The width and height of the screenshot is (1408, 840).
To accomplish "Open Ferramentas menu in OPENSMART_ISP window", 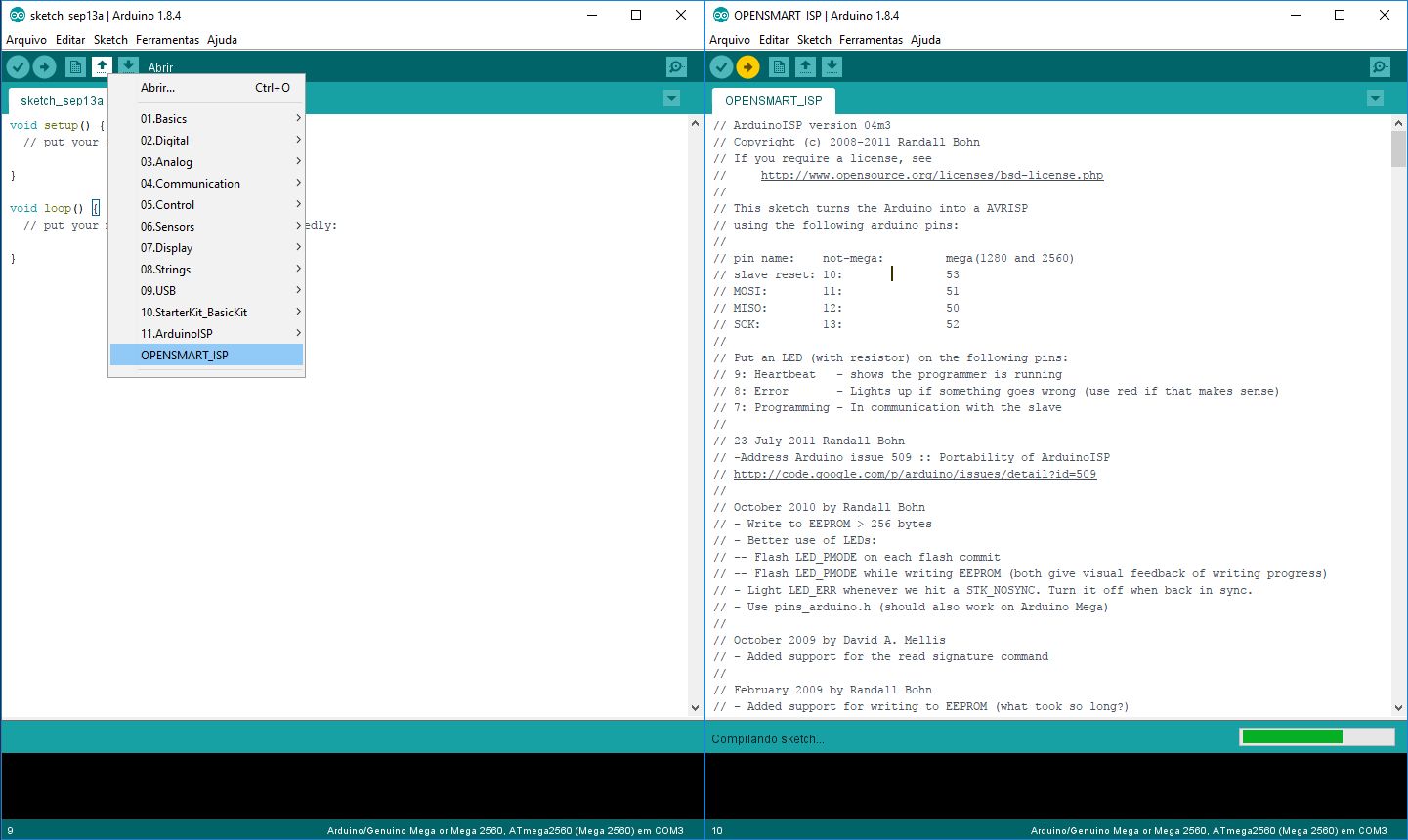I will point(871,40).
